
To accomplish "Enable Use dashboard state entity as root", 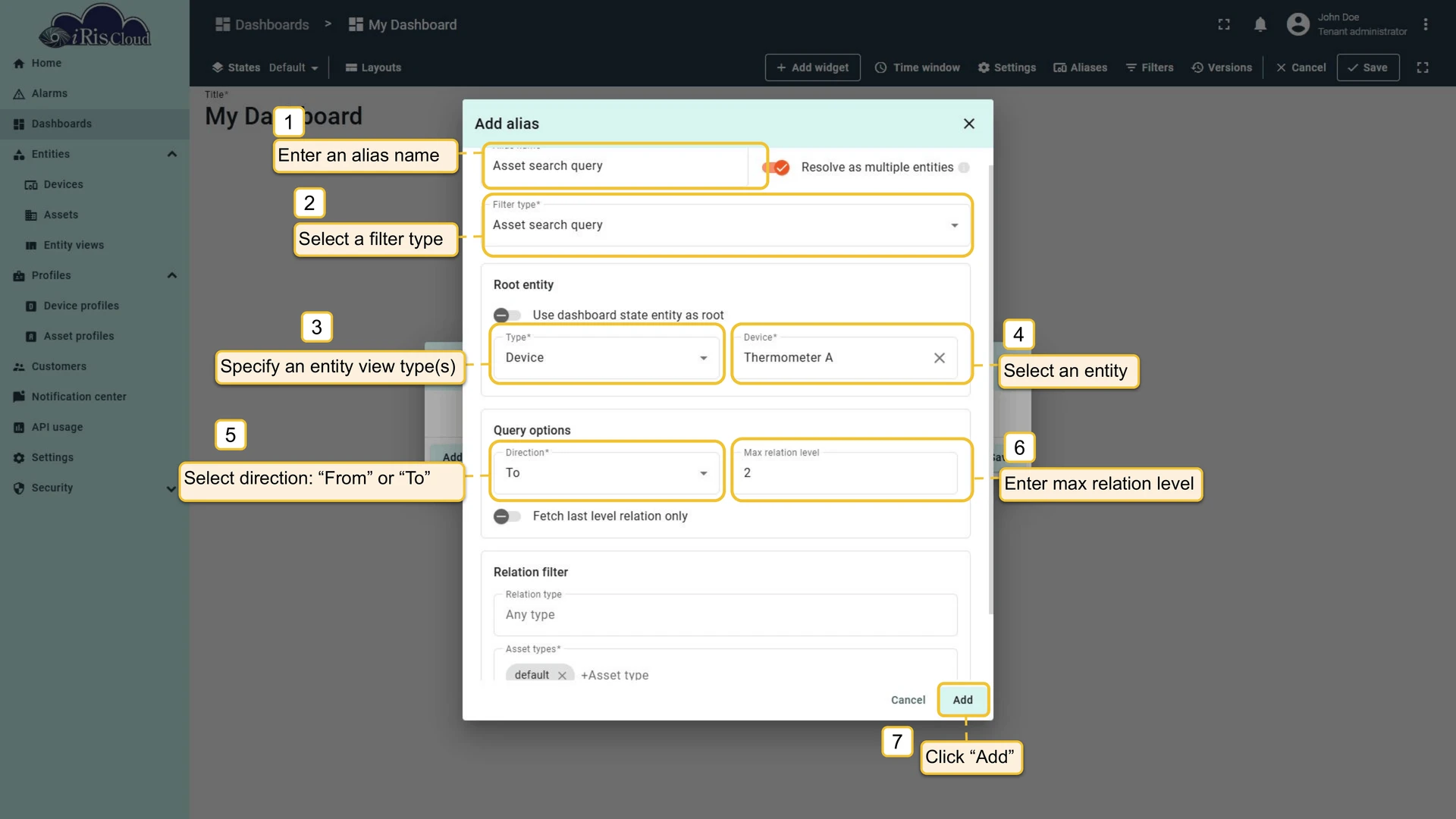I will click(507, 315).
